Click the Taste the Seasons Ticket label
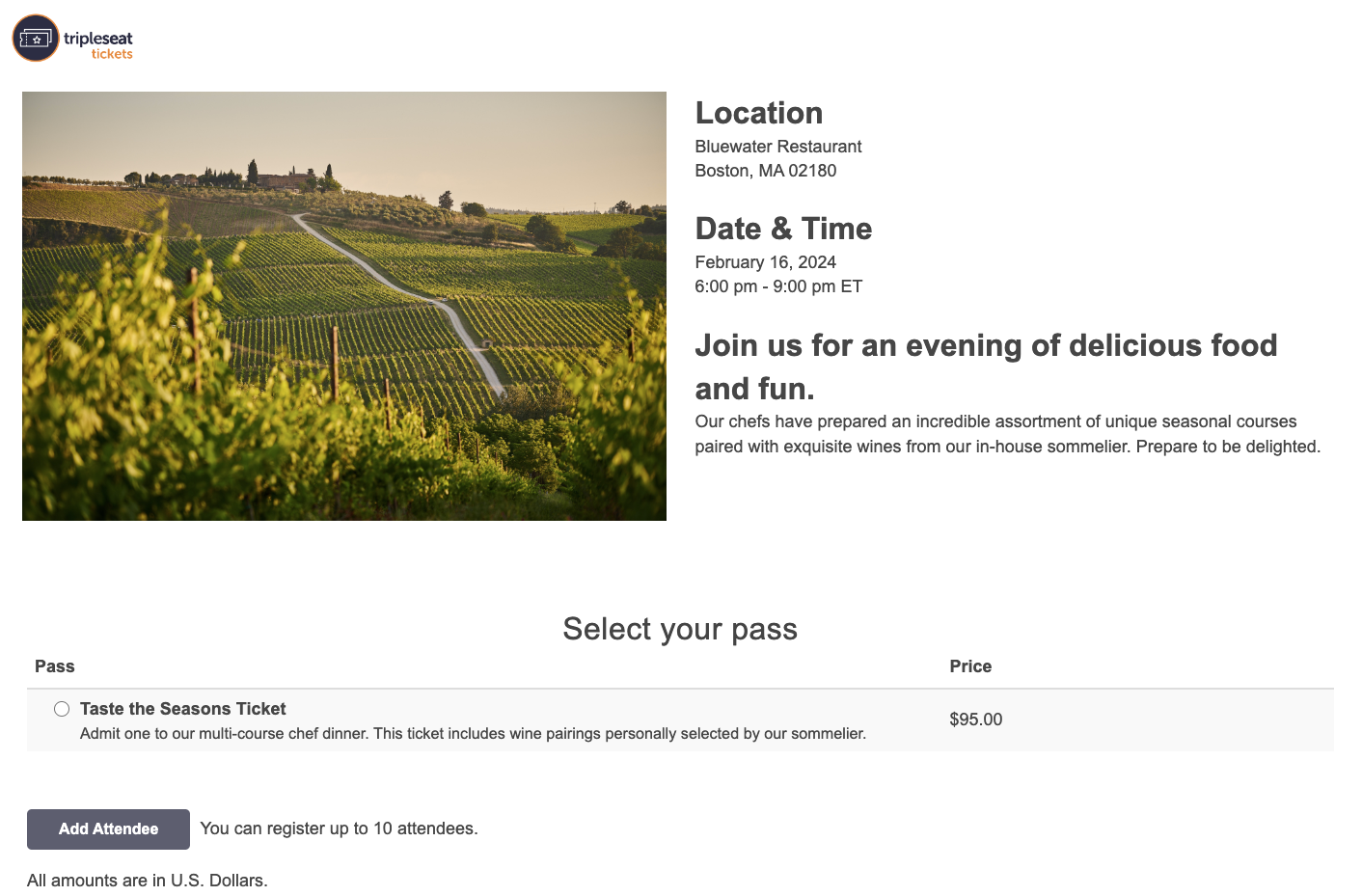This screenshot has width=1362, height=896. 183,709
